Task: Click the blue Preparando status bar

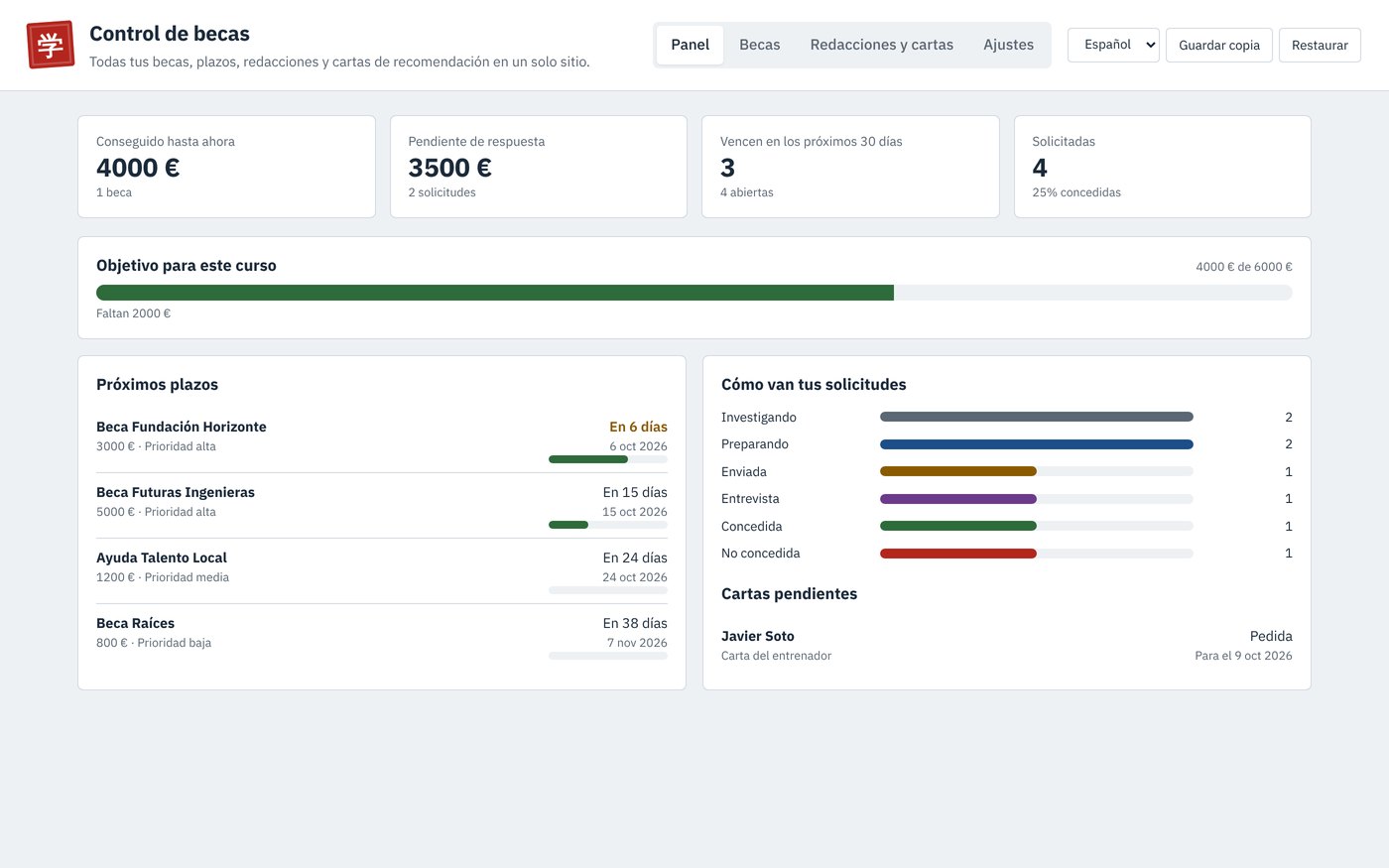Action: coord(1036,444)
